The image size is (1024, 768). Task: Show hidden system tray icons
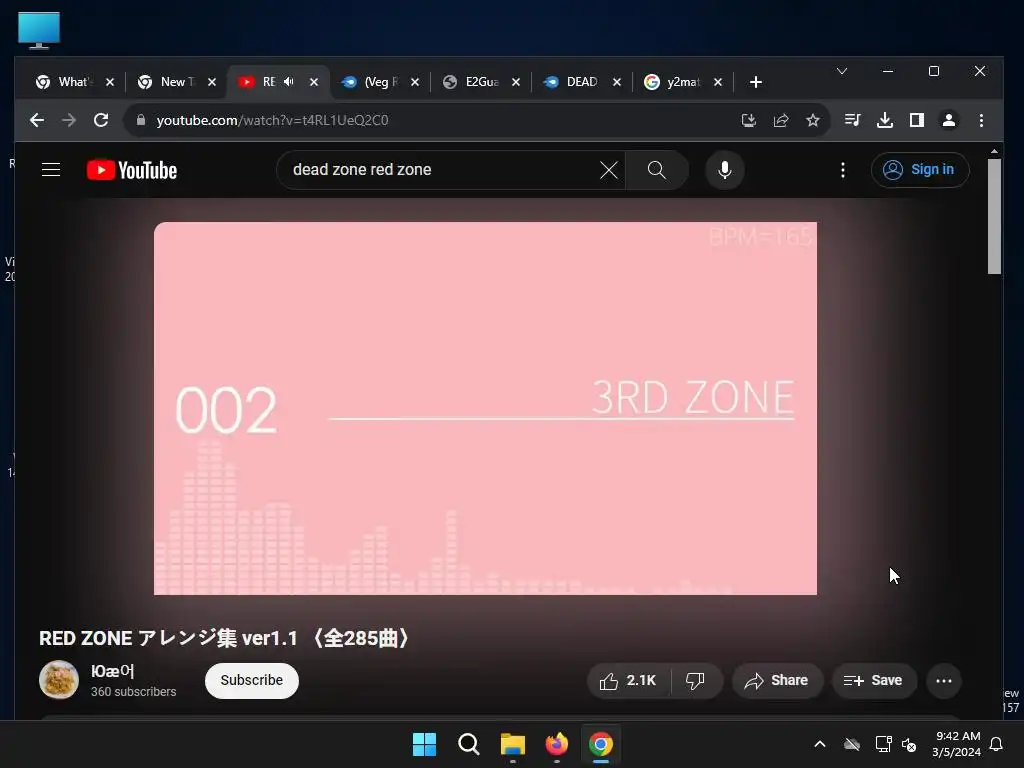point(820,744)
